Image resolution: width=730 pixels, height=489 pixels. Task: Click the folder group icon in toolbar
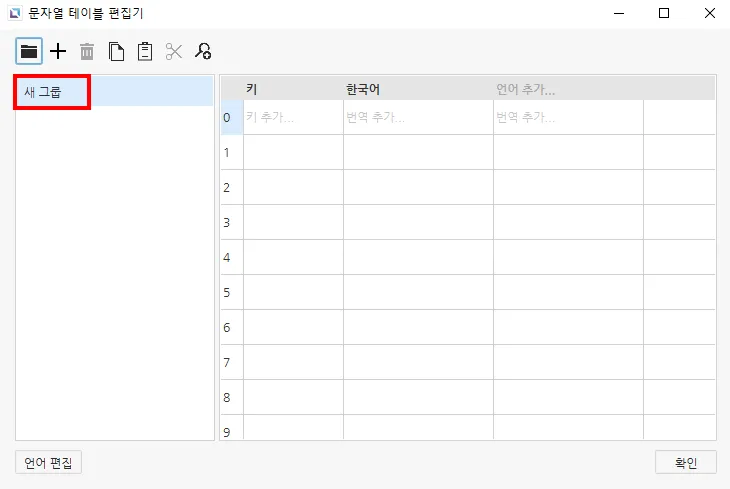click(x=29, y=51)
